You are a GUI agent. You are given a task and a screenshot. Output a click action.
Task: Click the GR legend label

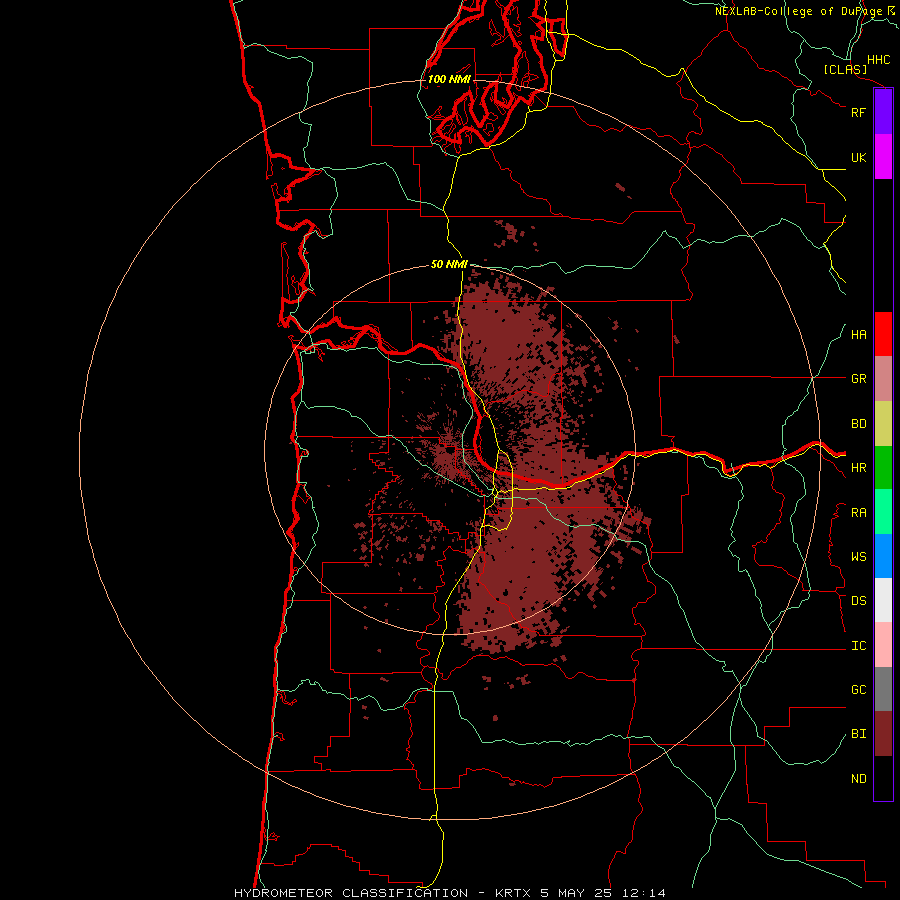(x=859, y=379)
